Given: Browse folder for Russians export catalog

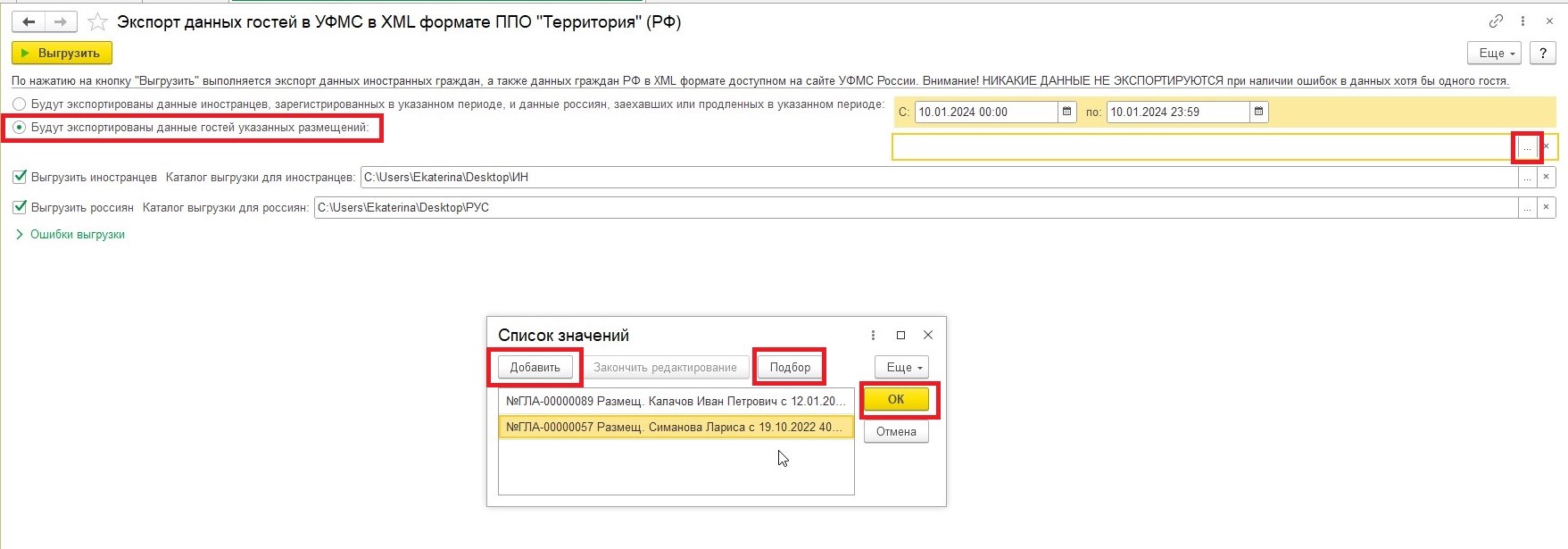Looking at the screenshot, I should click(x=1527, y=208).
